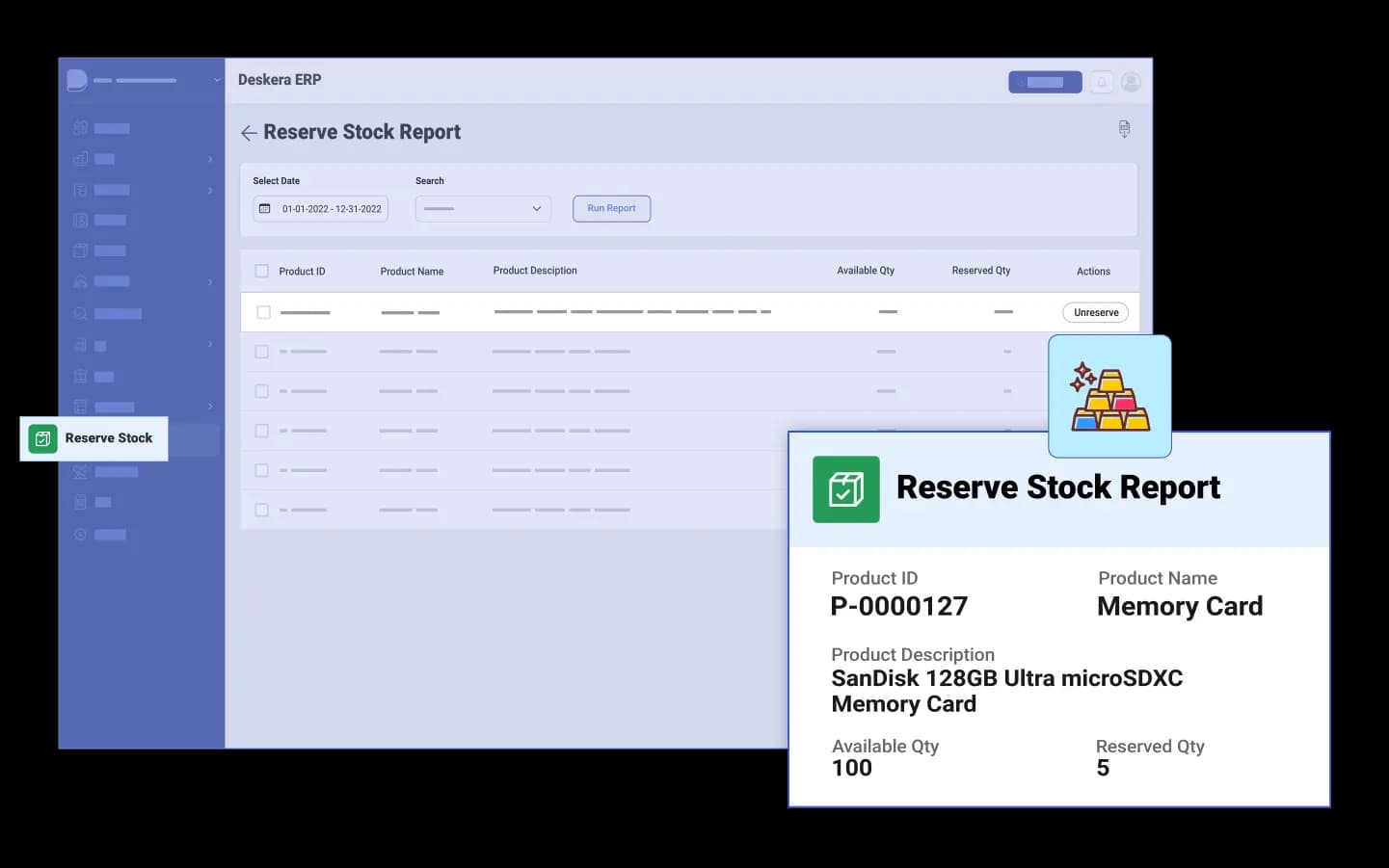Toggle the checkbox in the last table row
The height and width of the screenshot is (868, 1389).
click(x=261, y=510)
